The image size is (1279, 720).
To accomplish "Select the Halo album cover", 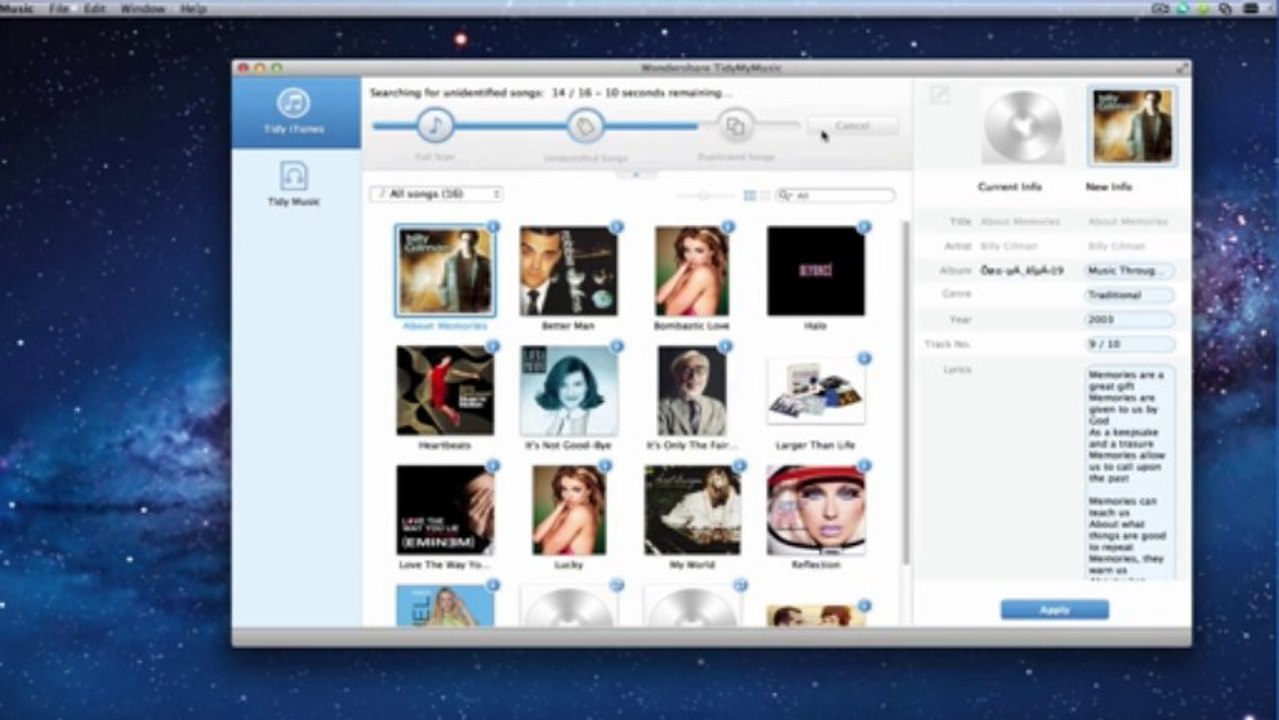I will [x=815, y=270].
